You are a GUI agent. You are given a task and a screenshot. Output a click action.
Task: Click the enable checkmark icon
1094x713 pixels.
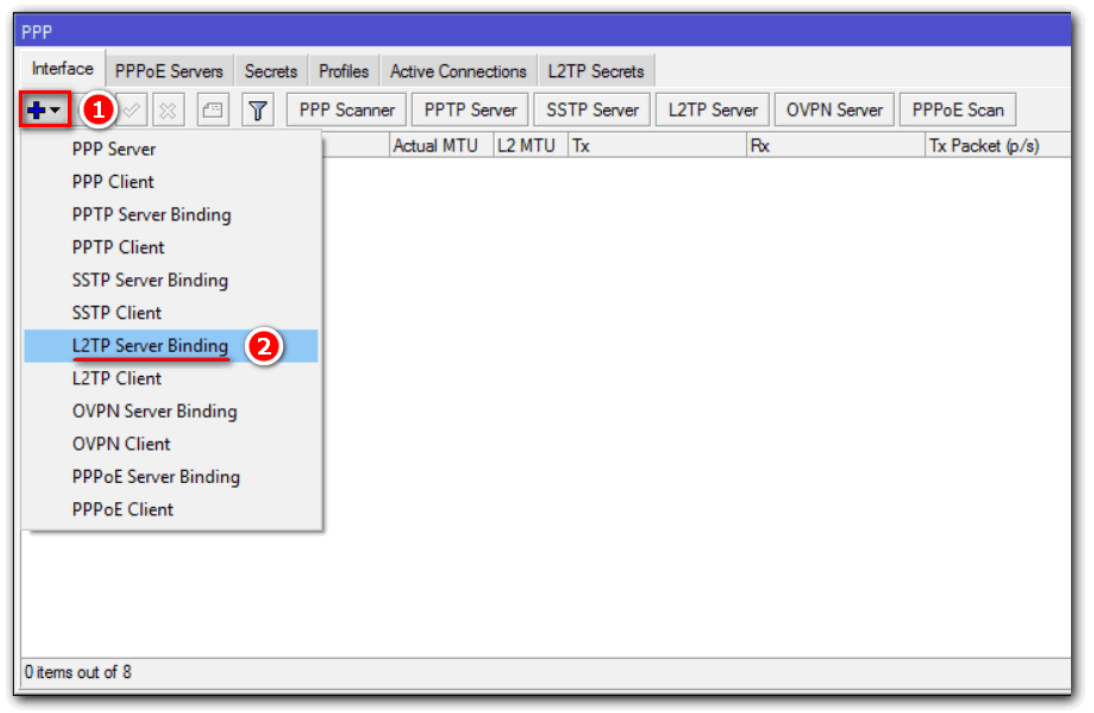(132, 110)
